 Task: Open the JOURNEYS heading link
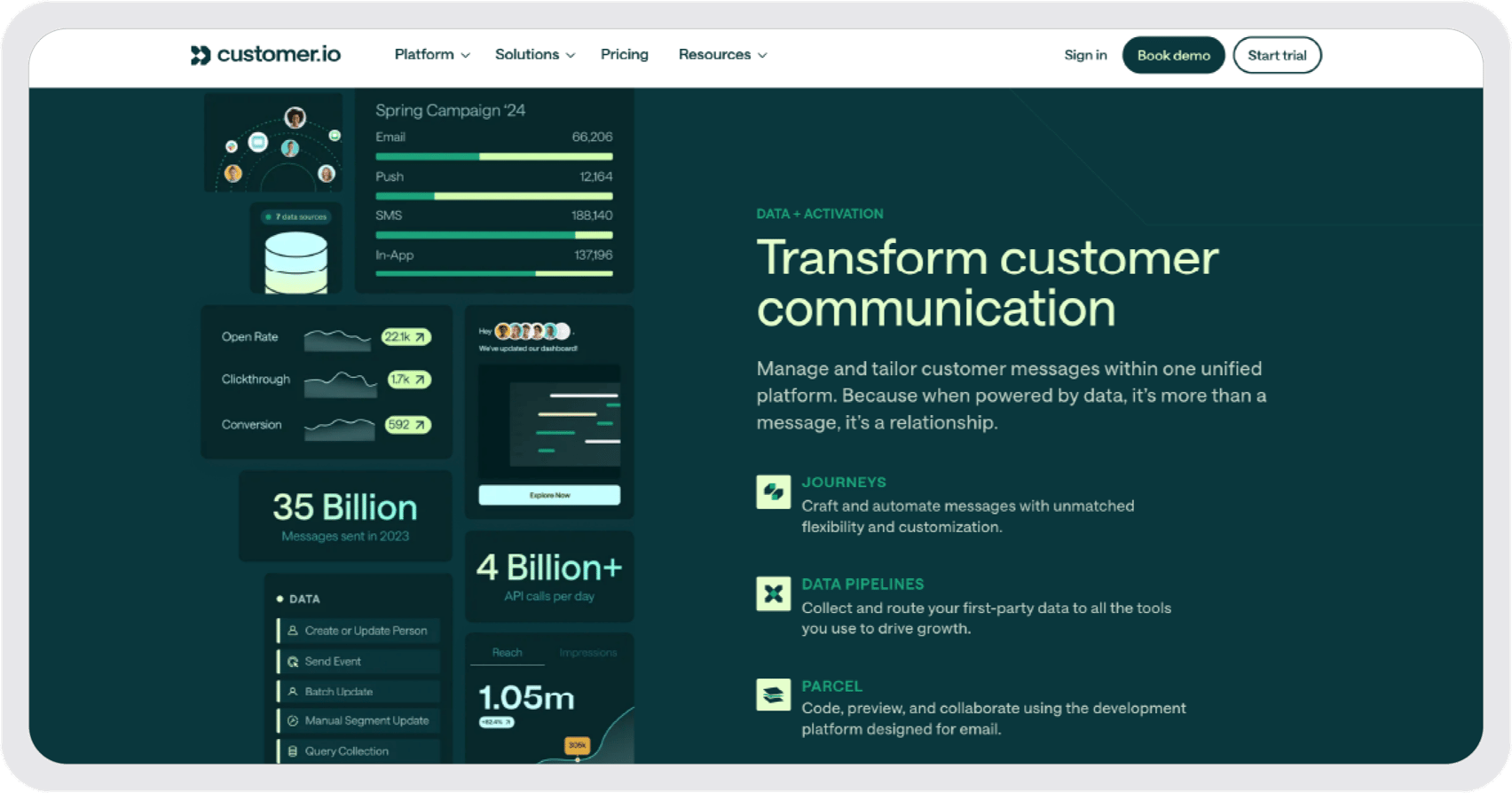844,483
